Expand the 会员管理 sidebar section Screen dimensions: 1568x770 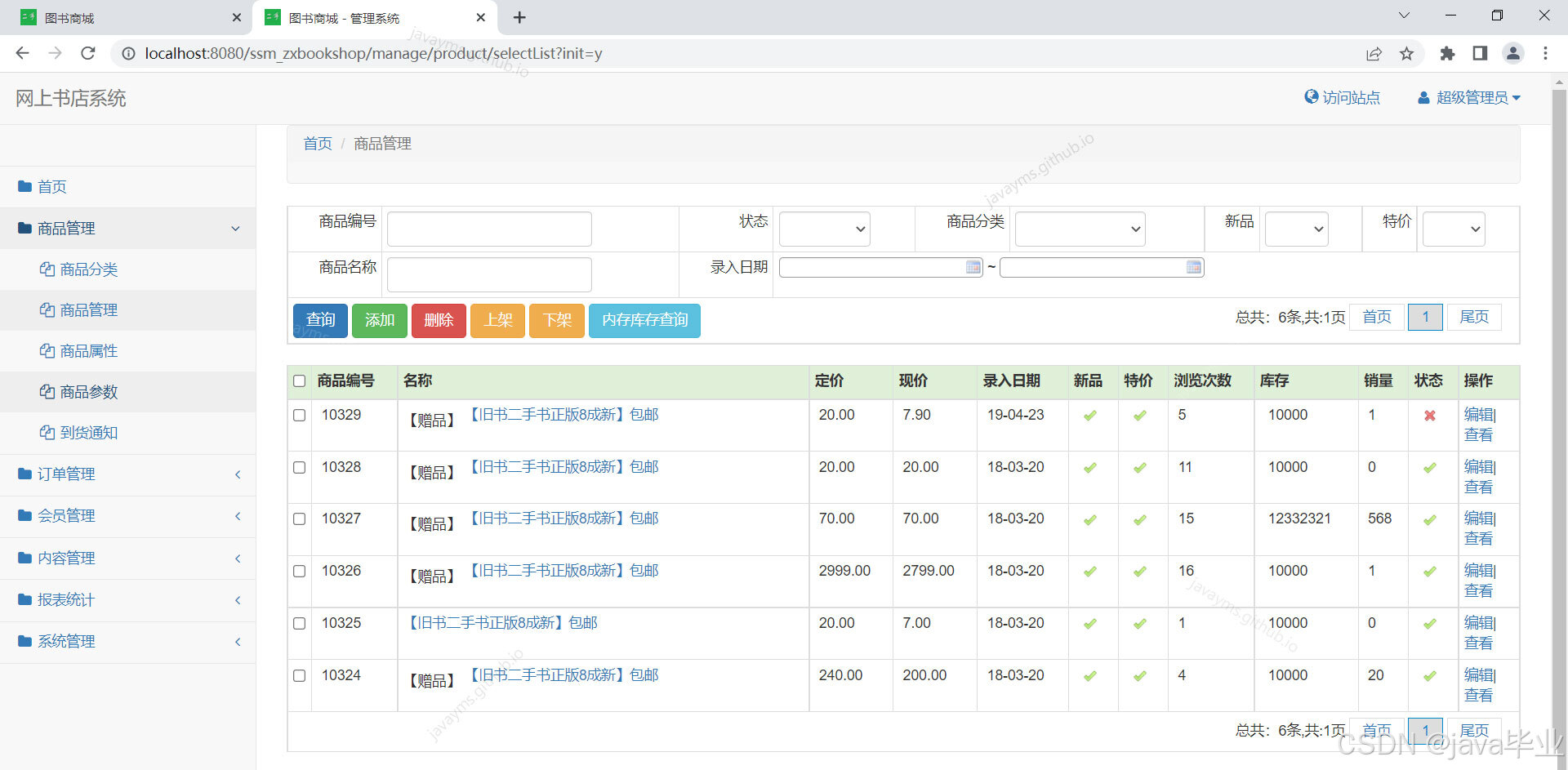pos(128,516)
